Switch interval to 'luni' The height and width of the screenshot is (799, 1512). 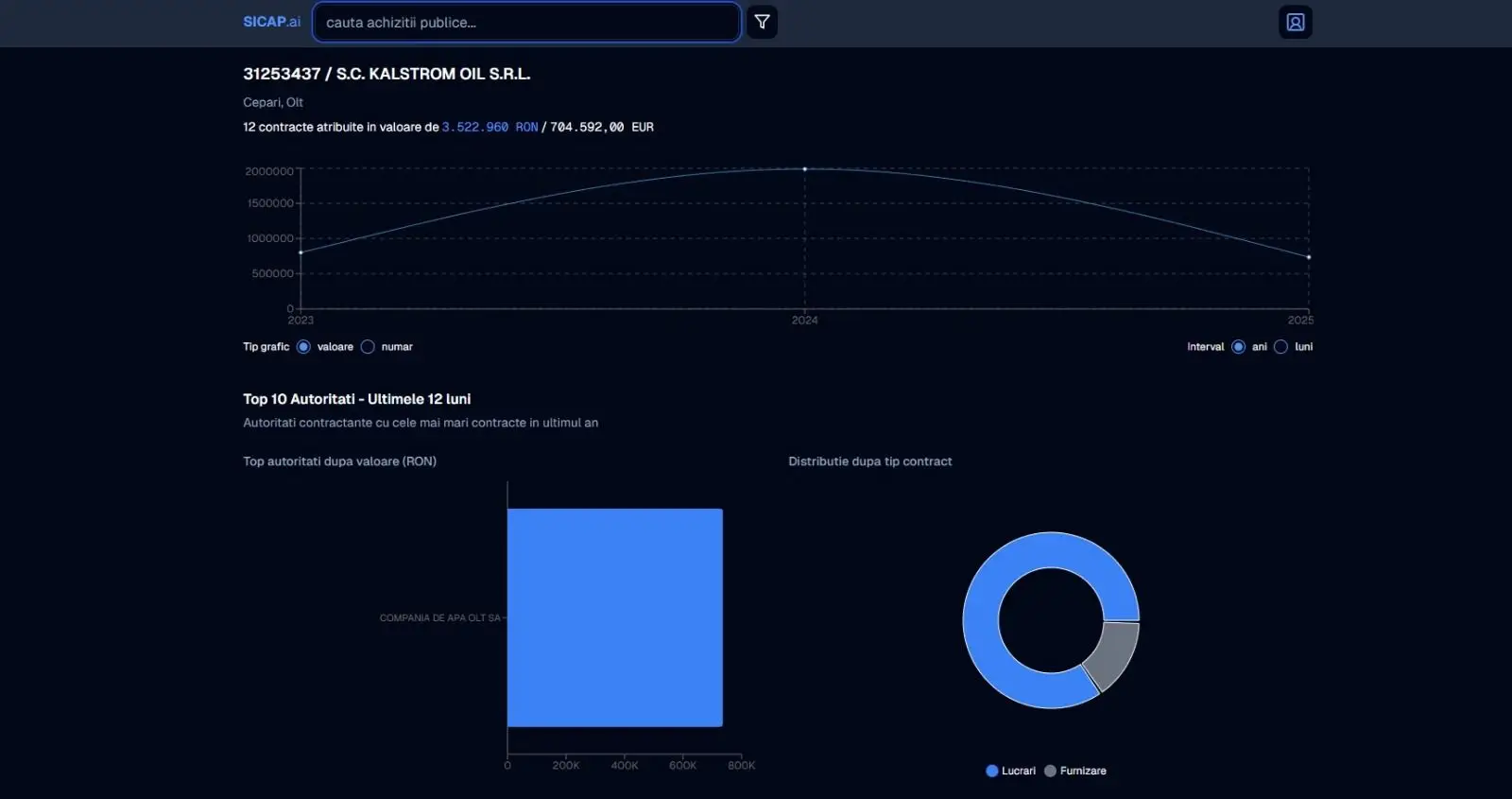tap(1280, 347)
